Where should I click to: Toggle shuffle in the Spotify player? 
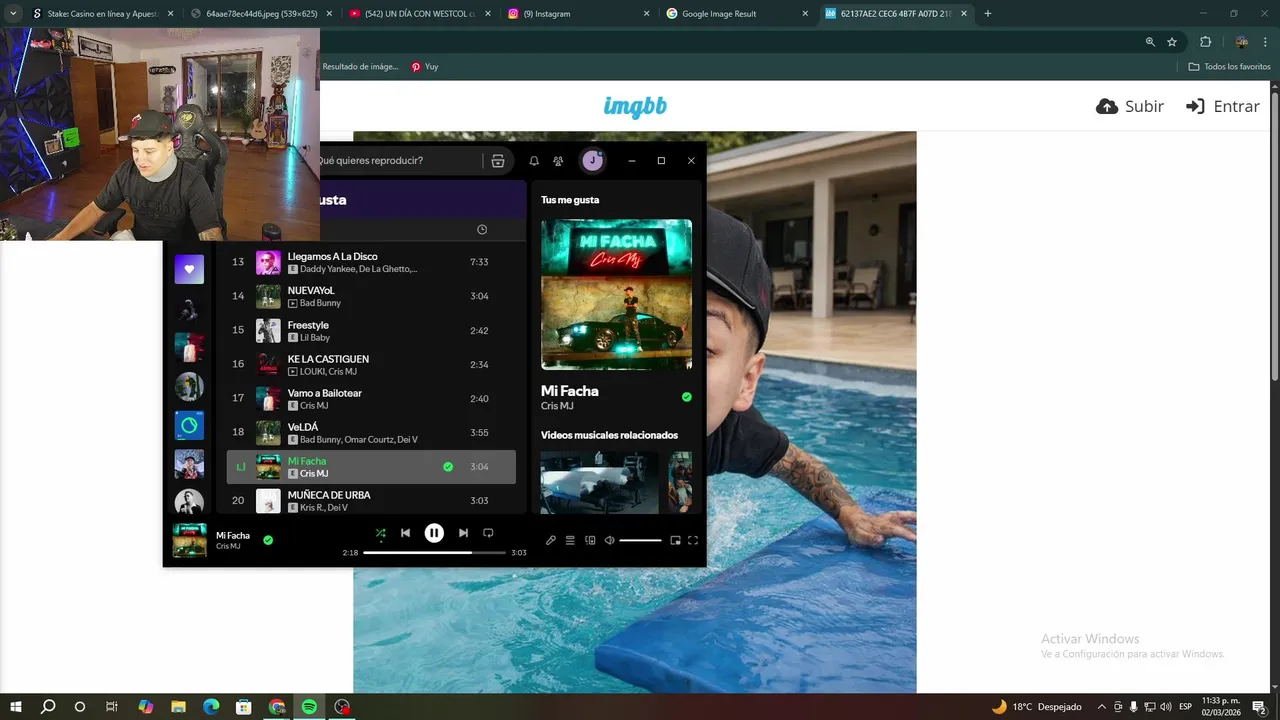380,533
